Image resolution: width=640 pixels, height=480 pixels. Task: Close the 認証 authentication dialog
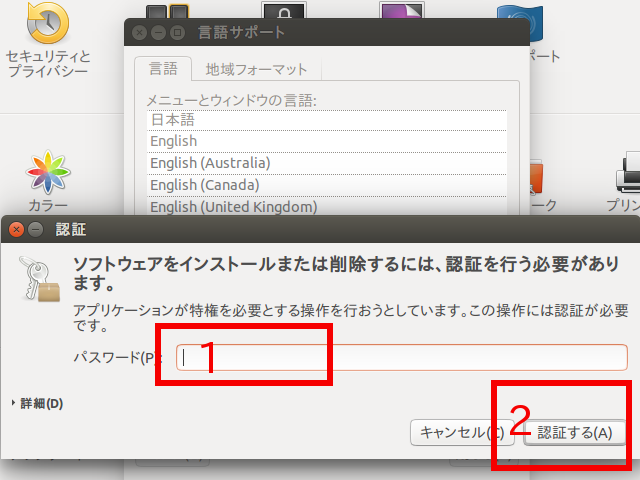click(x=16, y=230)
